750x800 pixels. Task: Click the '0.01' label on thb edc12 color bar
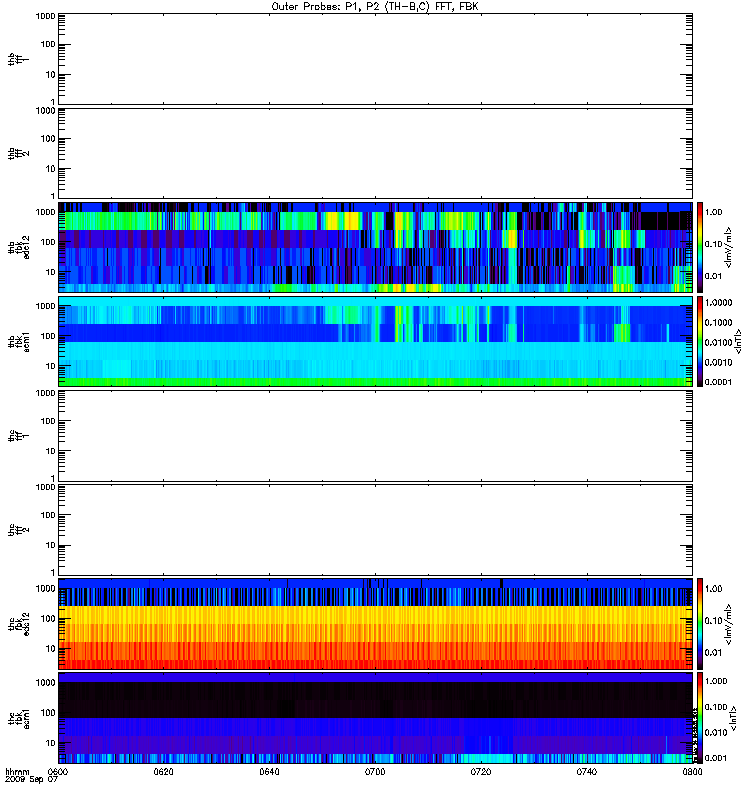[714, 277]
